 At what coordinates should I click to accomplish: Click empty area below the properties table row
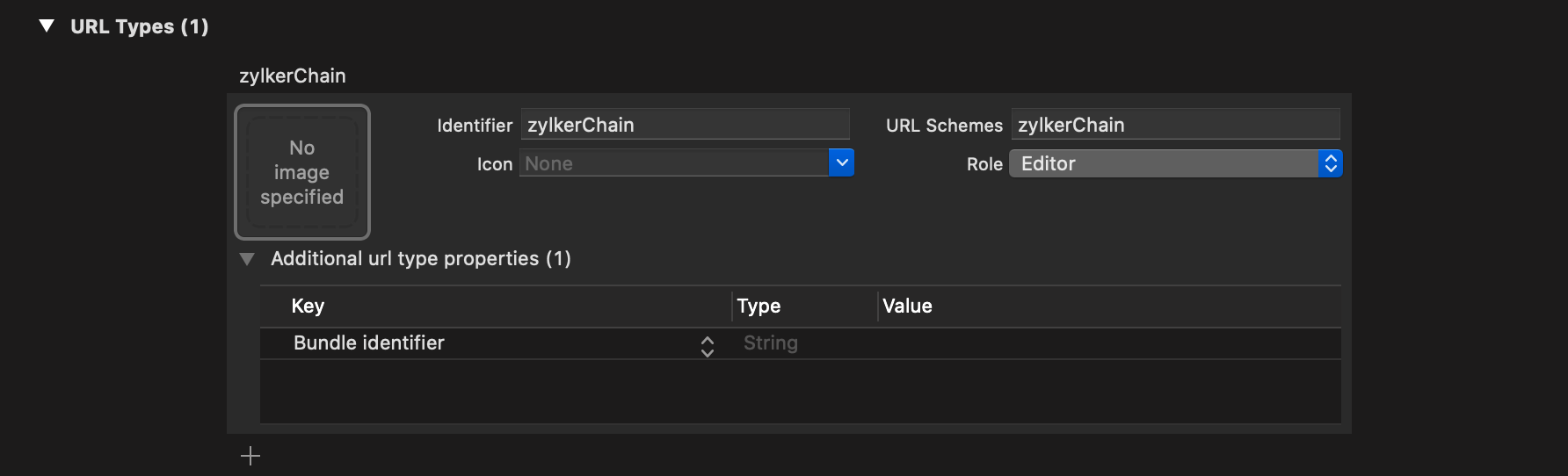click(801, 392)
